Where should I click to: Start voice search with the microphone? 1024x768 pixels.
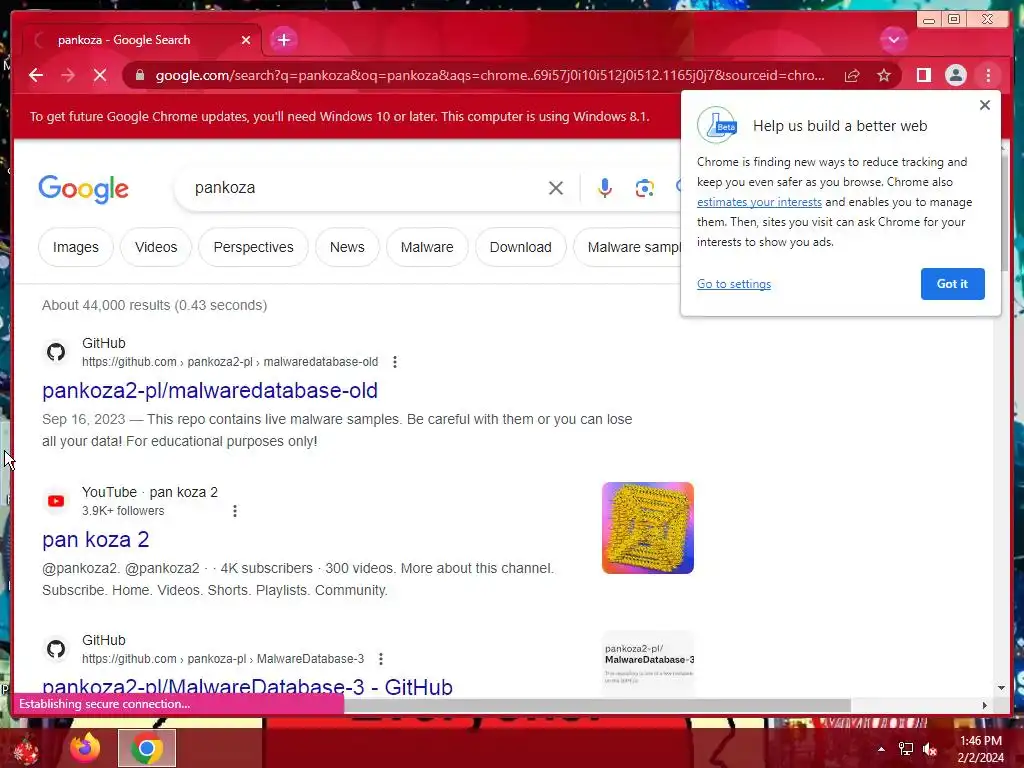click(x=605, y=188)
